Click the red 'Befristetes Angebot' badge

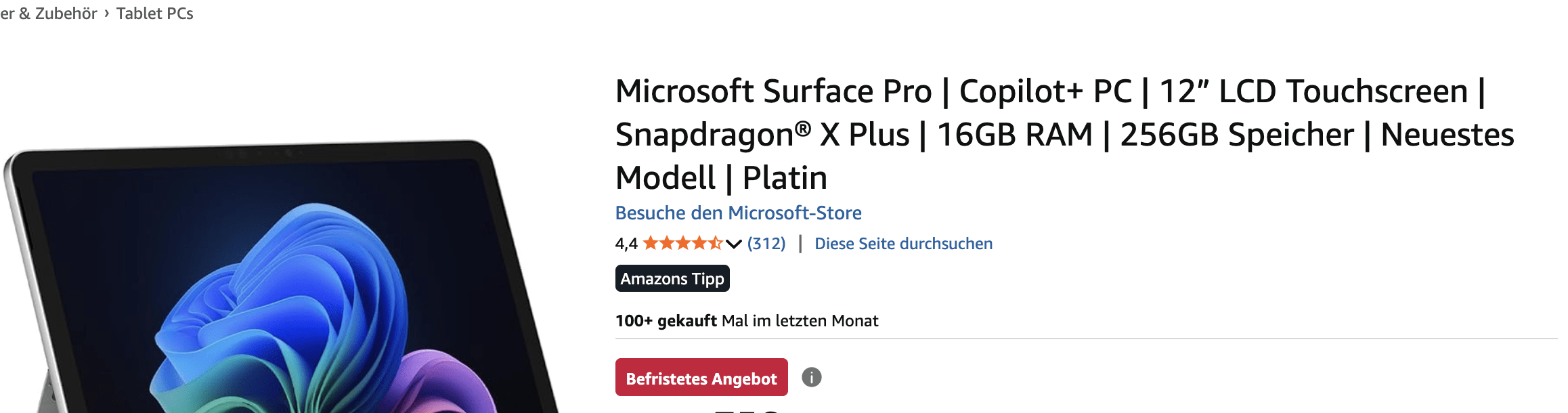[x=701, y=378]
